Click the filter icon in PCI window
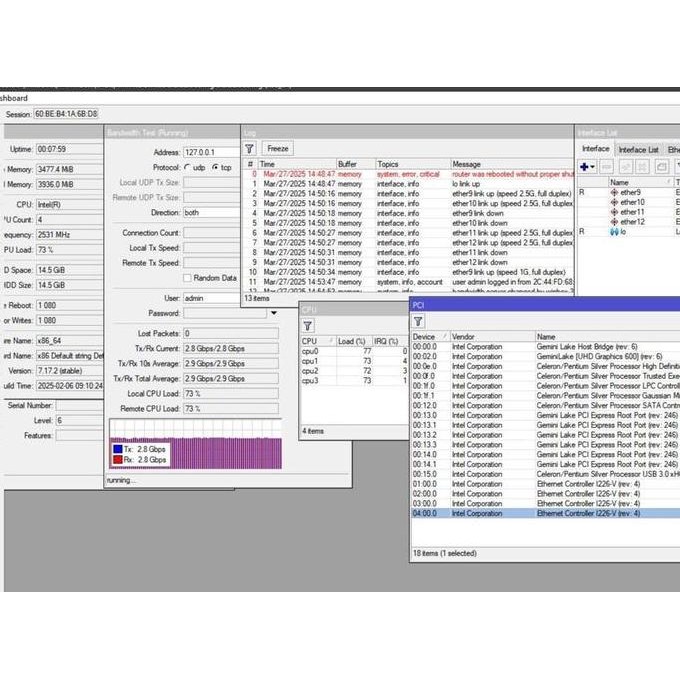680x680 pixels. click(418, 321)
